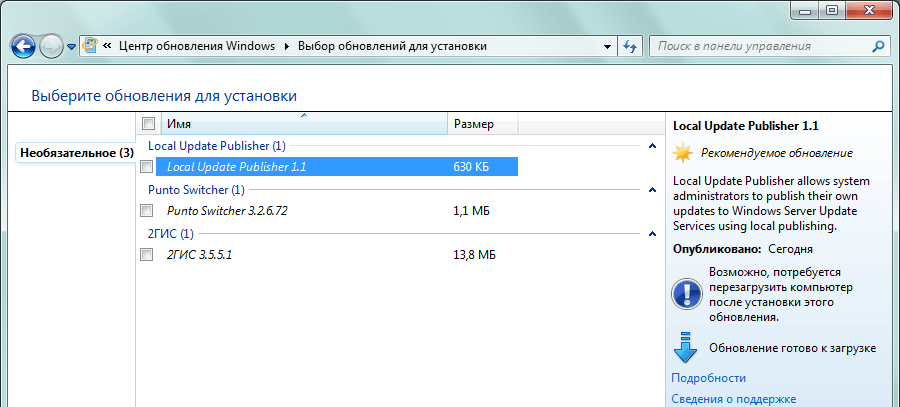Click the blue download arrow icon
Viewport: 900px width, 407px height.
click(684, 347)
